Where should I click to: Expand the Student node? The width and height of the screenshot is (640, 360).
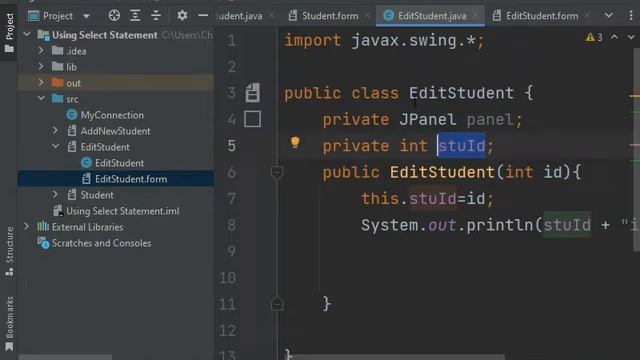56,194
